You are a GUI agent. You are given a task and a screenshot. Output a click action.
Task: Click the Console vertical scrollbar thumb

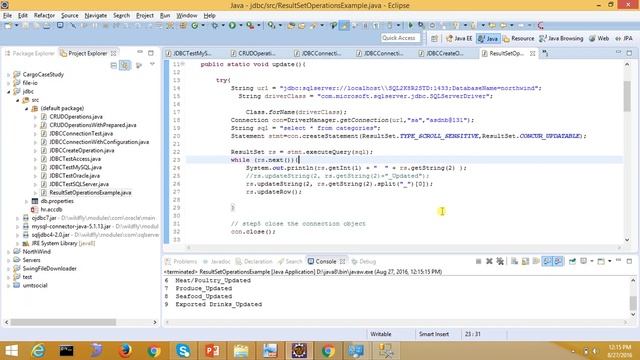point(633,303)
